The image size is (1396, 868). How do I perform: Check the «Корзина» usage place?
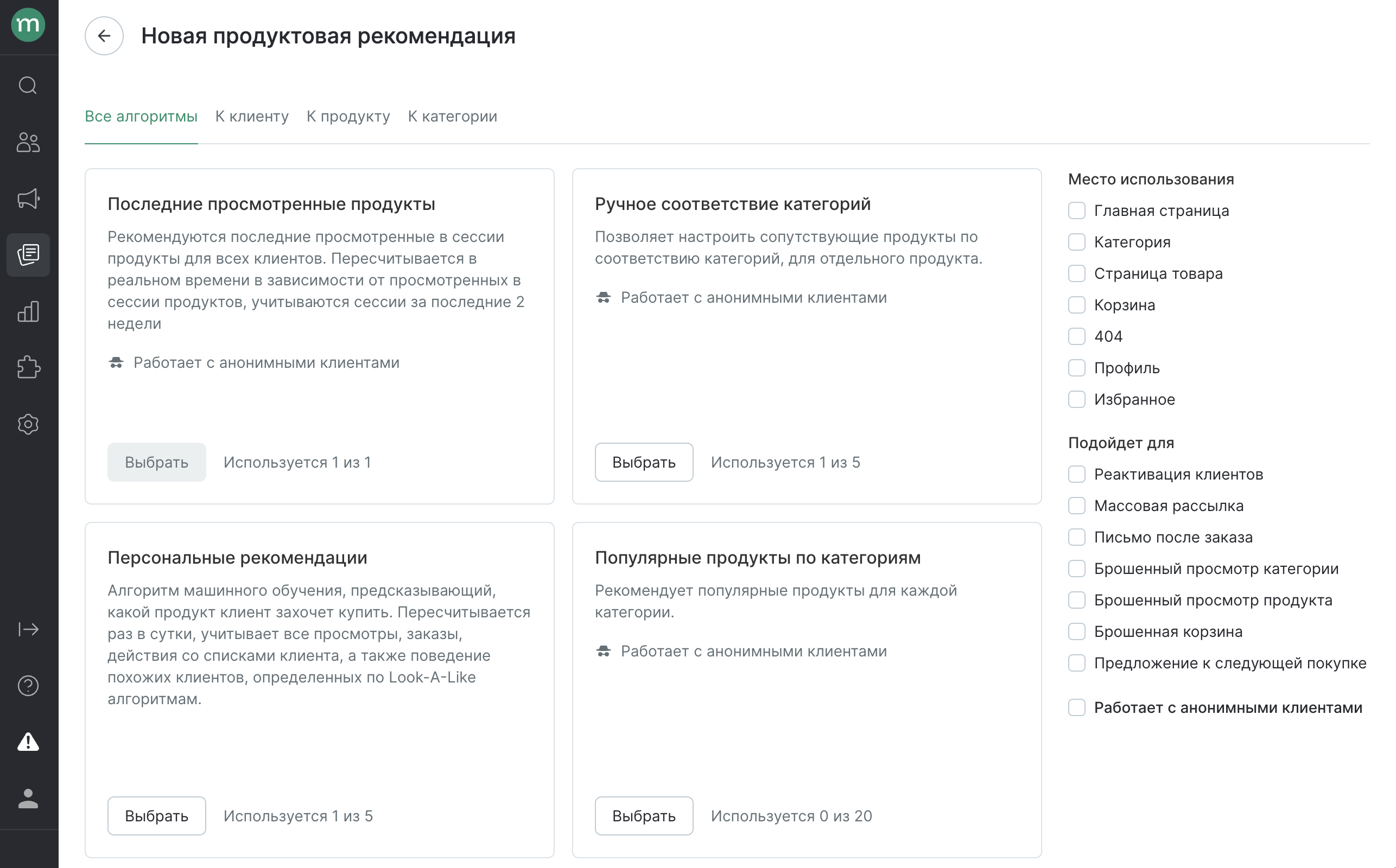pos(1076,305)
